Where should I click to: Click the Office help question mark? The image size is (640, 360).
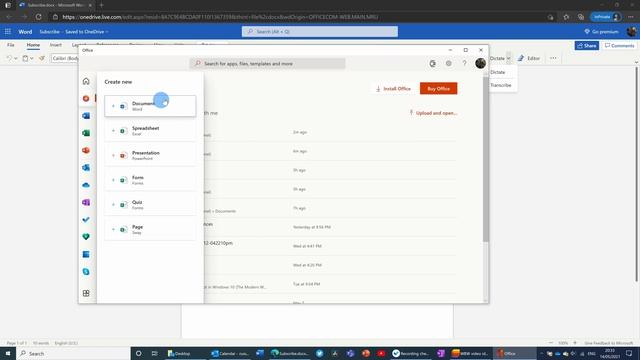[x=464, y=63]
